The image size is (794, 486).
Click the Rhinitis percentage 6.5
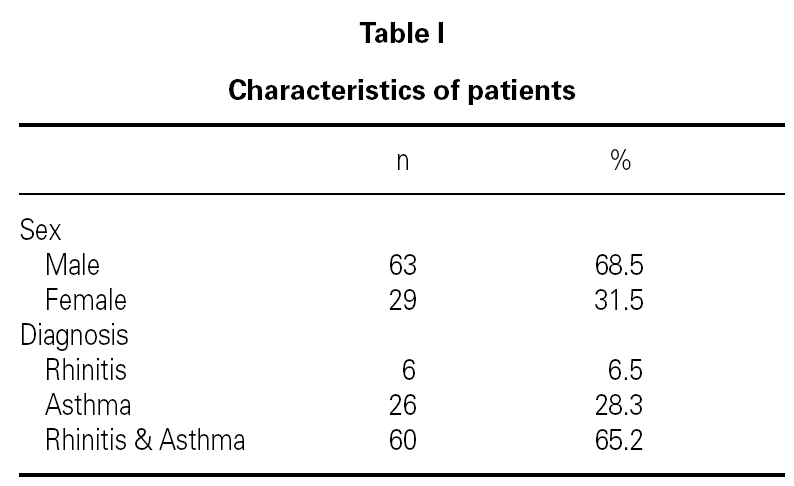coord(625,370)
